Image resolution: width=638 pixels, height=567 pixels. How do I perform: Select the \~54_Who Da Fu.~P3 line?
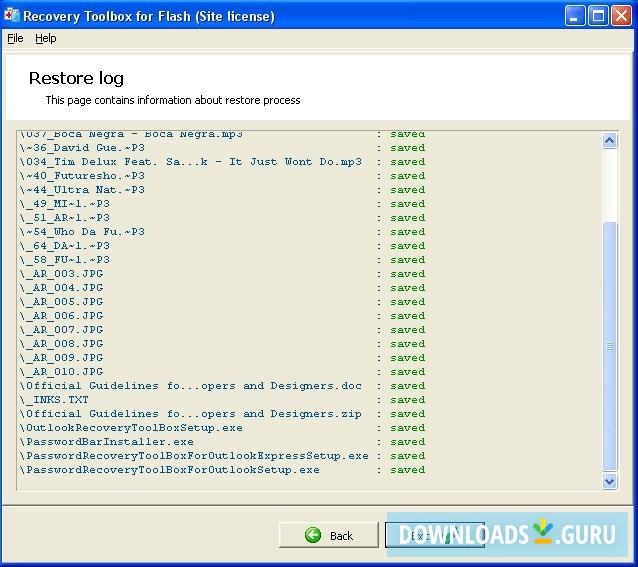pos(223,232)
